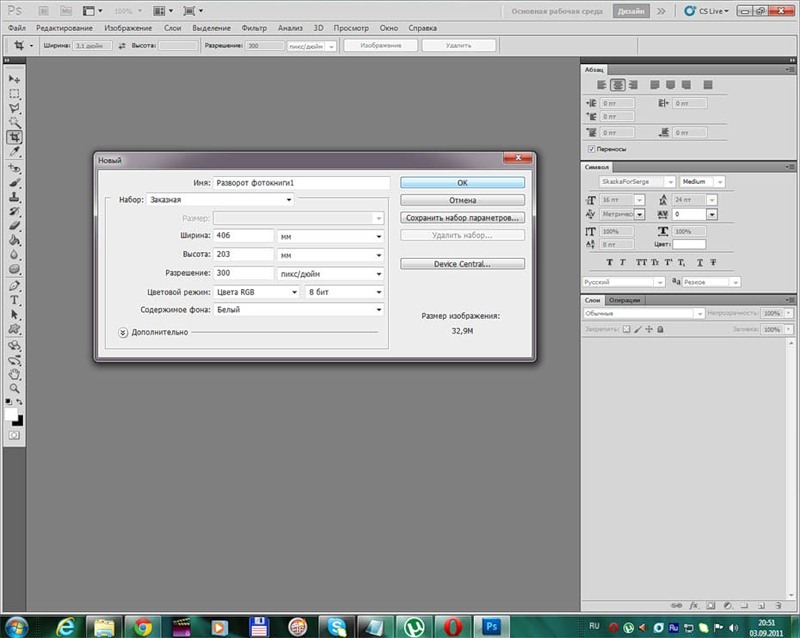Image resolution: width=800 pixels, height=638 pixels.
Task: Toggle right text alignment in Абзац panel
Action: [x=633, y=85]
